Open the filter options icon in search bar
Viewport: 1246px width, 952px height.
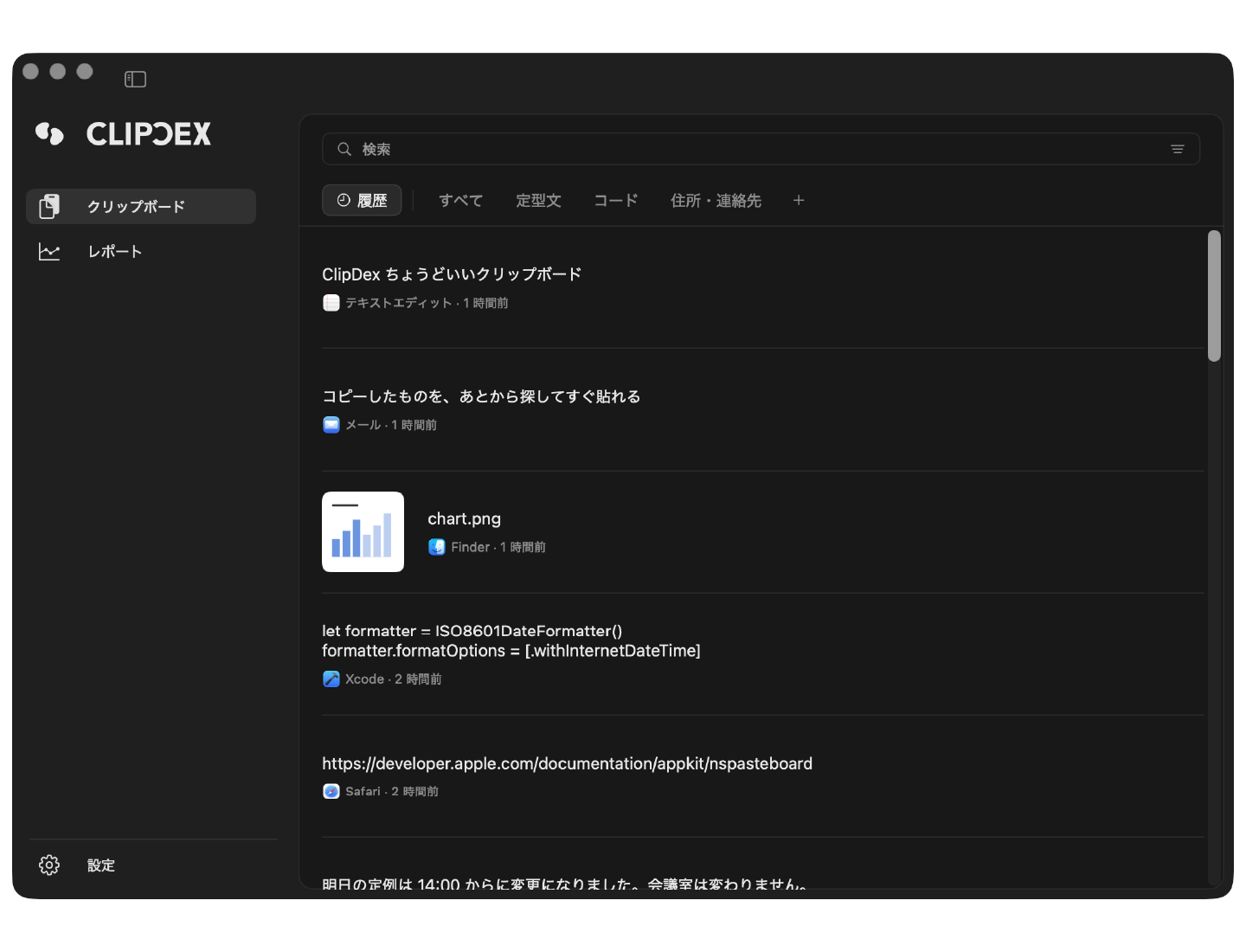click(x=1178, y=149)
